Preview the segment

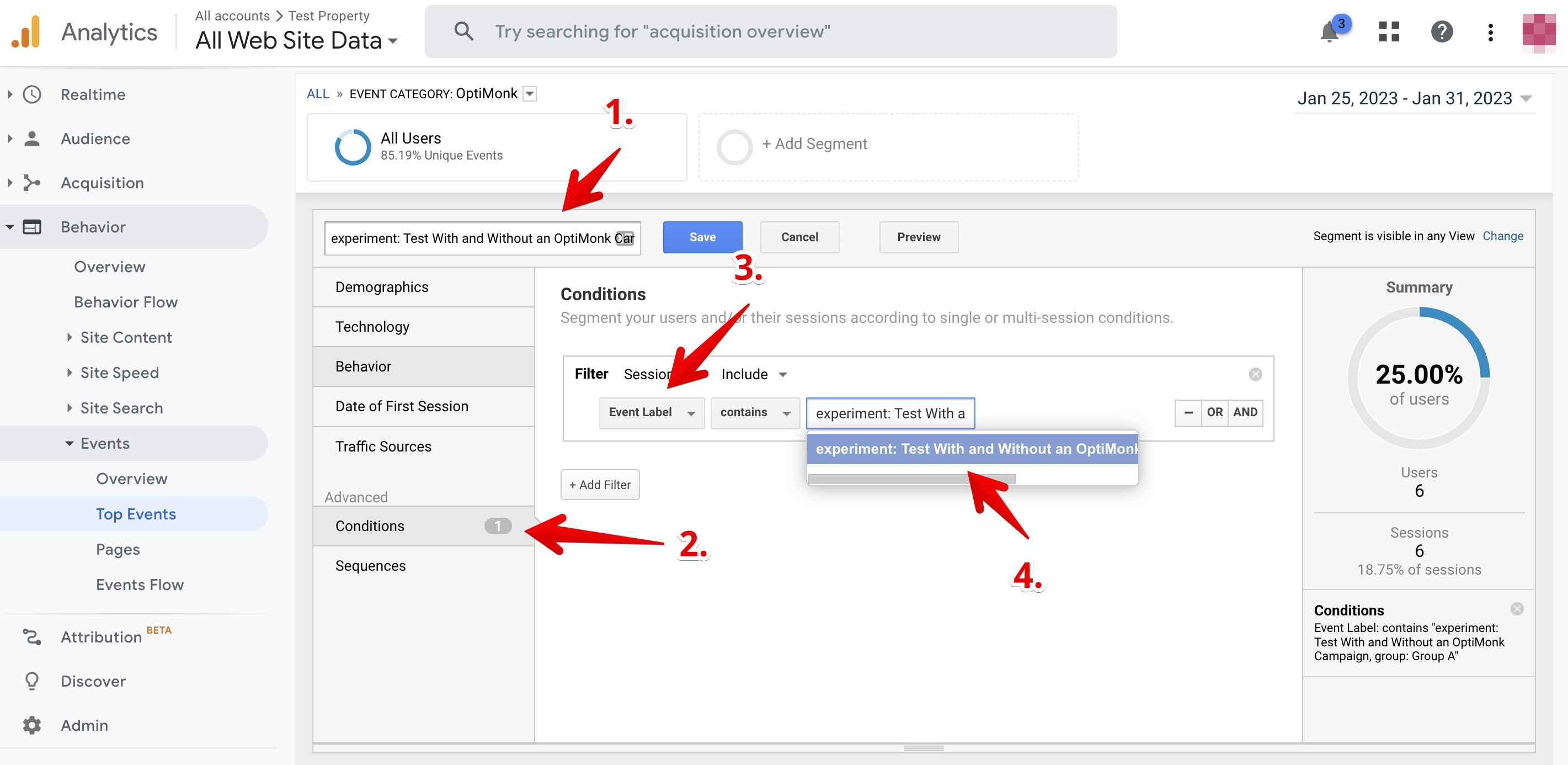click(x=919, y=237)
